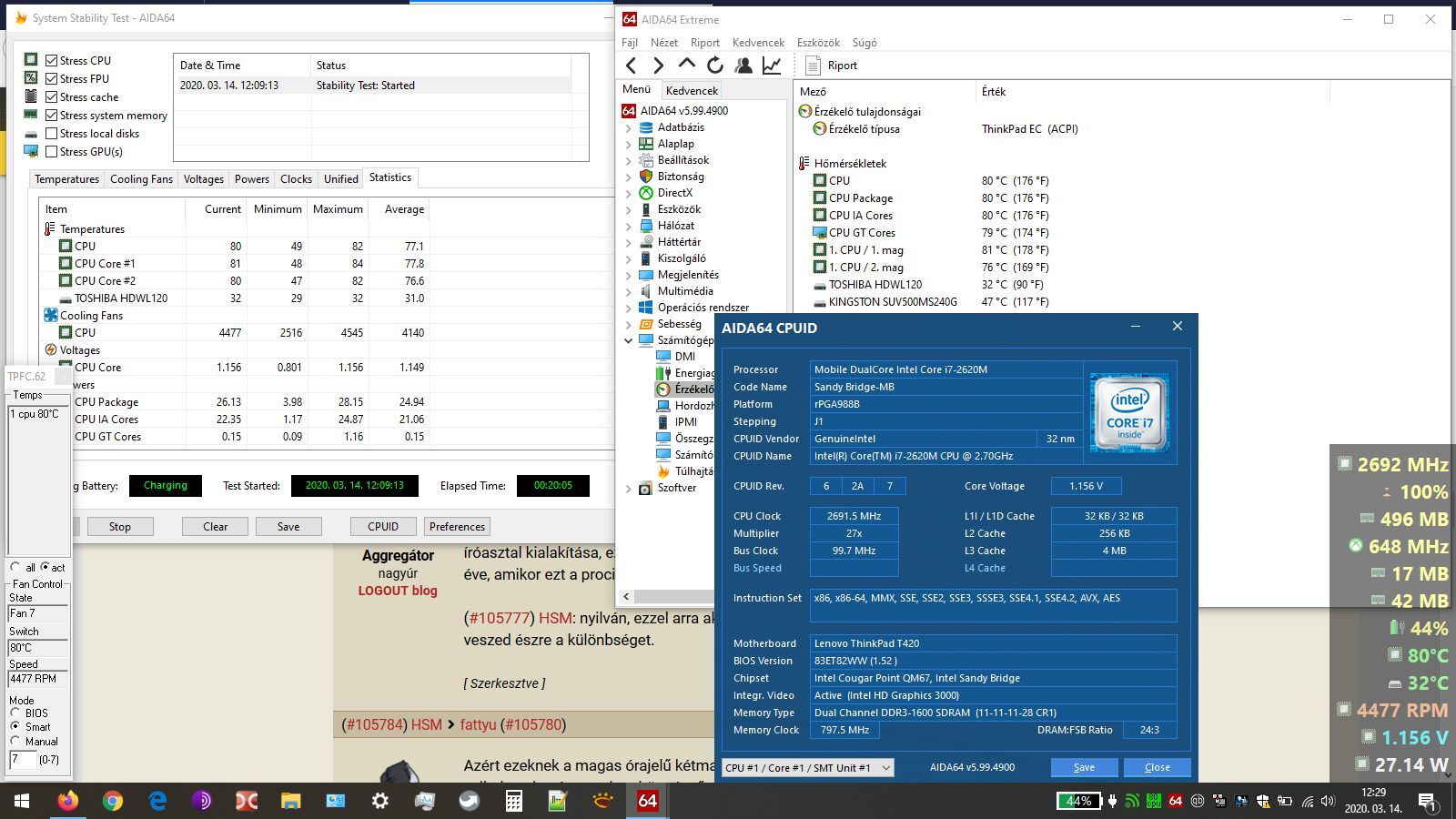Launch Chrome from the taskbar
The width and height of the screenshot is (1456, 819).
pyautogui.click(x=112, y=801)
